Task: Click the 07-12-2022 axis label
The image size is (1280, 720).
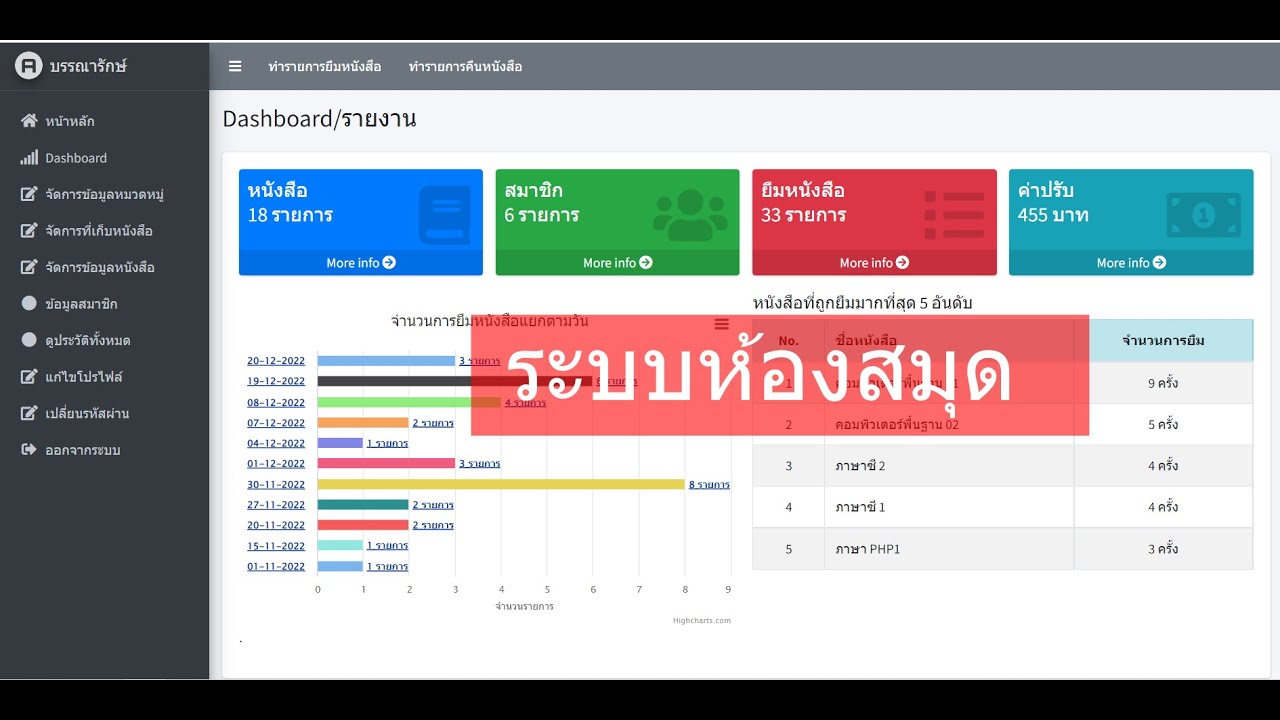Action: 276,423
